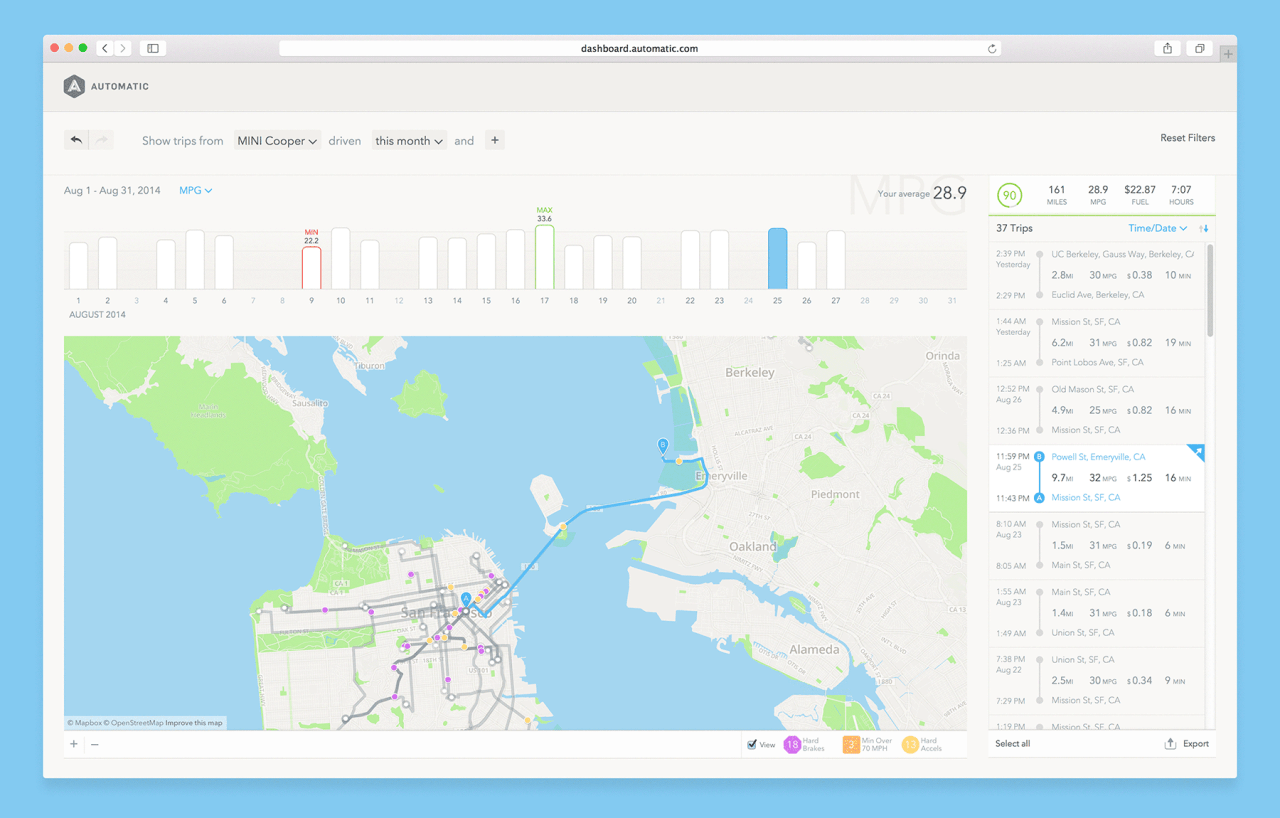Click the Hard Brakes purple badge
Viewport: 1280px width, 818px height.
[792, 744]
